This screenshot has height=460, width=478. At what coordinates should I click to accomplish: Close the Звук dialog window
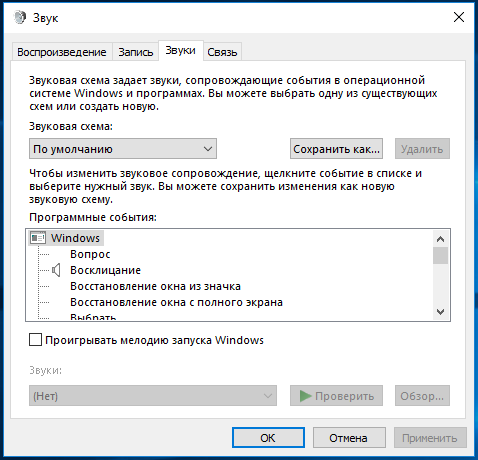coord(459,17)
